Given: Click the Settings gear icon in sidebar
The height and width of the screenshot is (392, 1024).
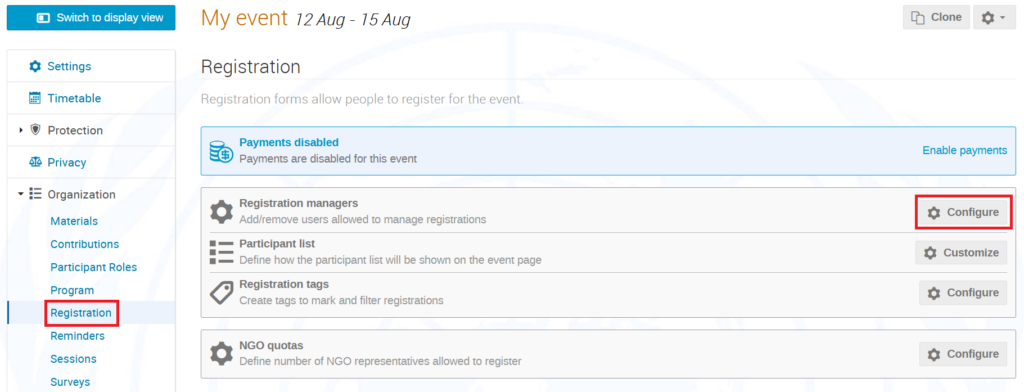Looking at the screenshot, I should point(35,67).
